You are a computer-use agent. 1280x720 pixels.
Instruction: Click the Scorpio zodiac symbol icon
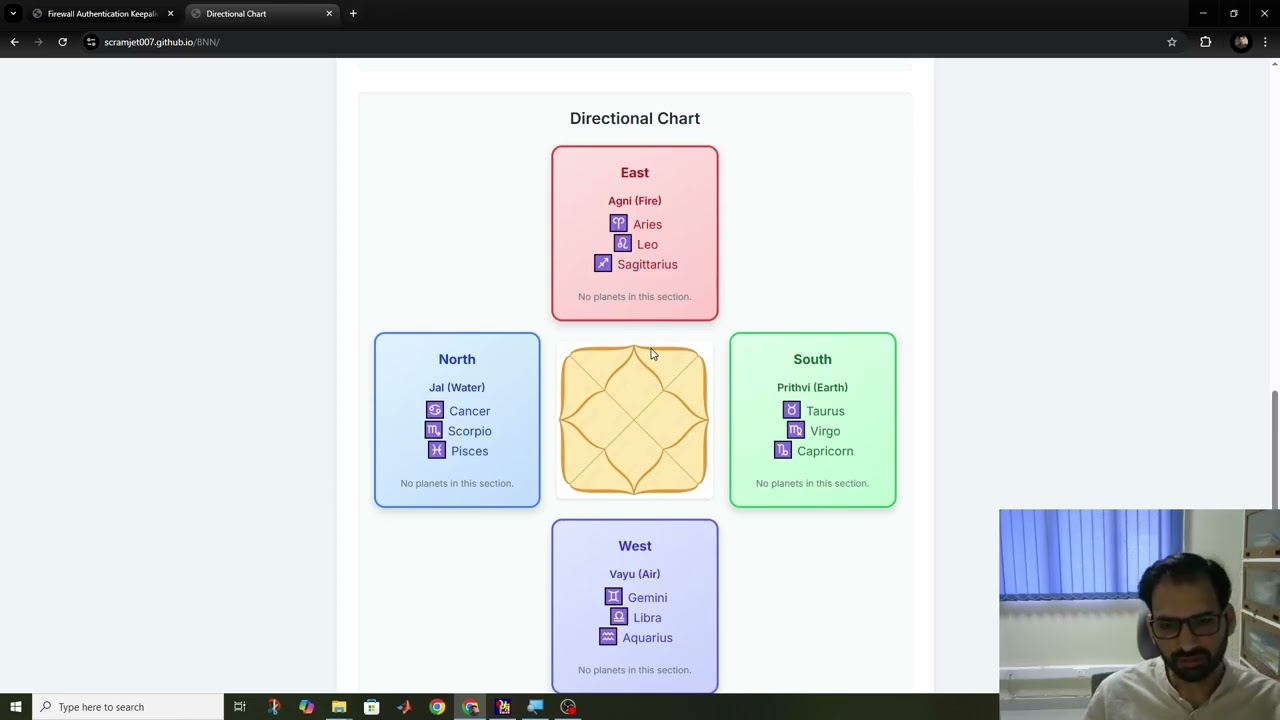click(434, 431)
